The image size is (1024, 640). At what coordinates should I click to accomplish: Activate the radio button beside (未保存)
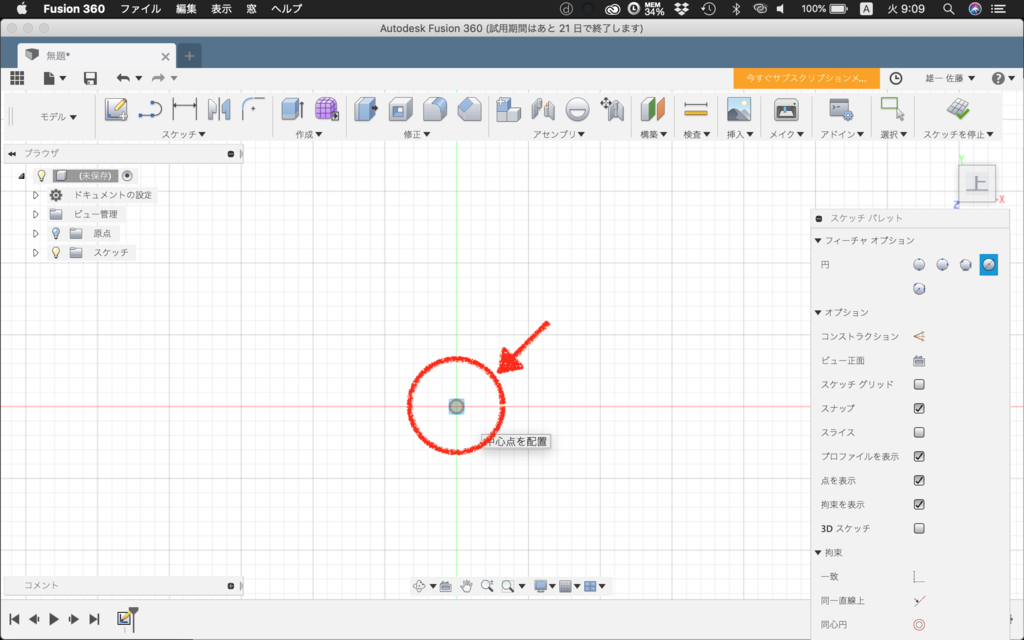coord(127,176)
